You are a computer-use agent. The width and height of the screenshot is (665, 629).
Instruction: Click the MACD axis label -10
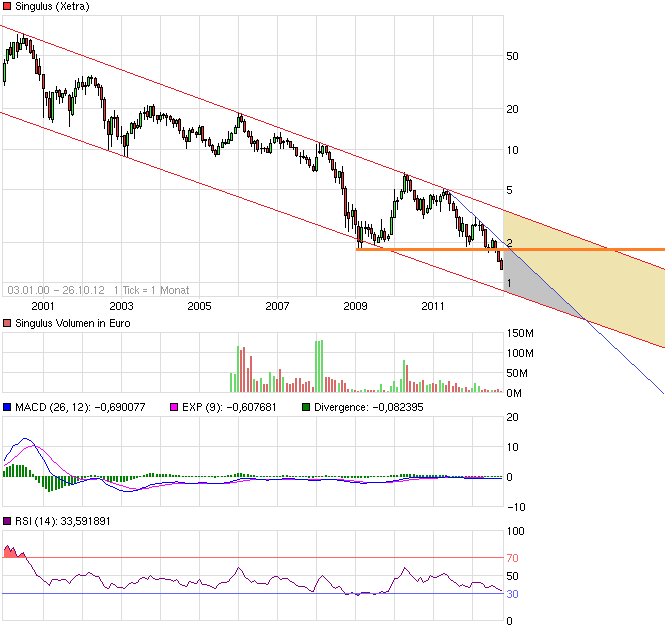click(516, 507)
